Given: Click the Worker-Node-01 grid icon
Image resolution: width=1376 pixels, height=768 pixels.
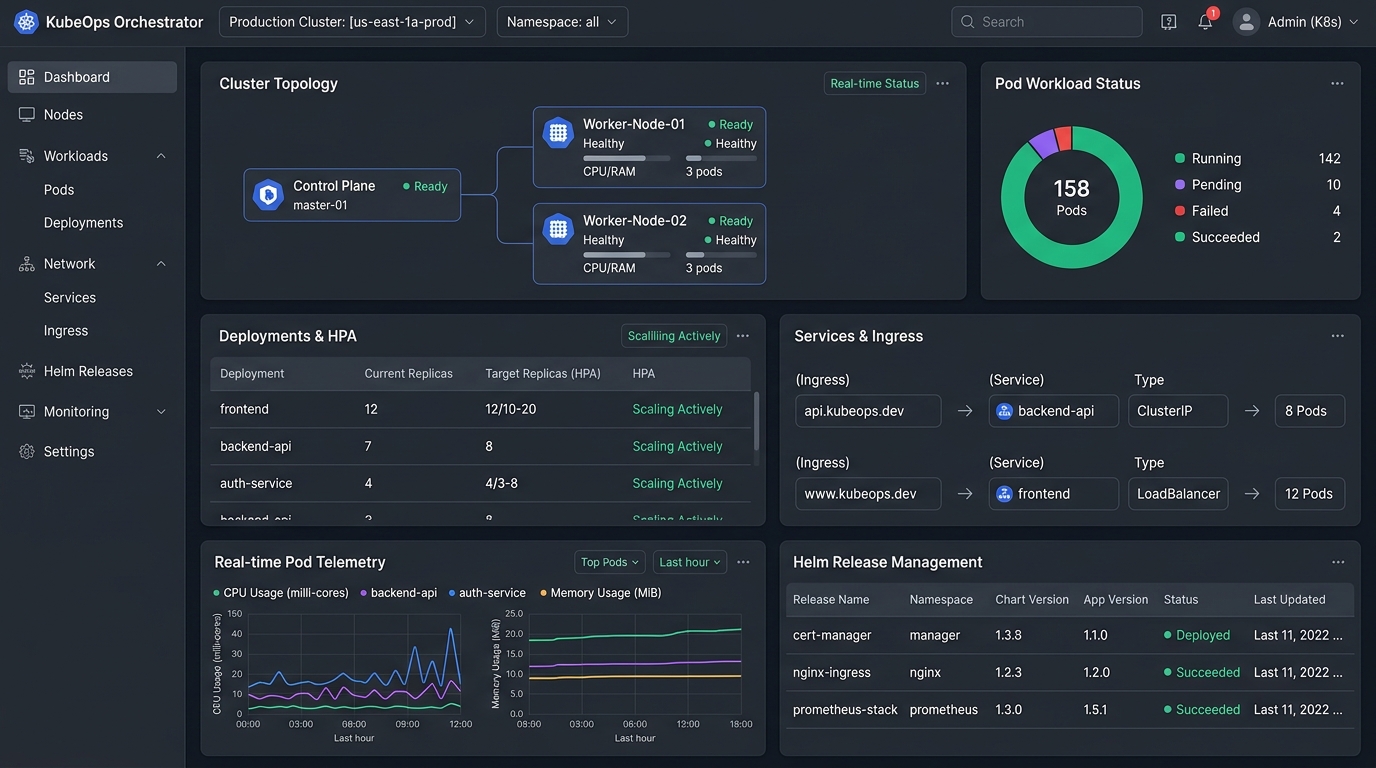Looking at the screenshot, I should [x=558, y=133].
